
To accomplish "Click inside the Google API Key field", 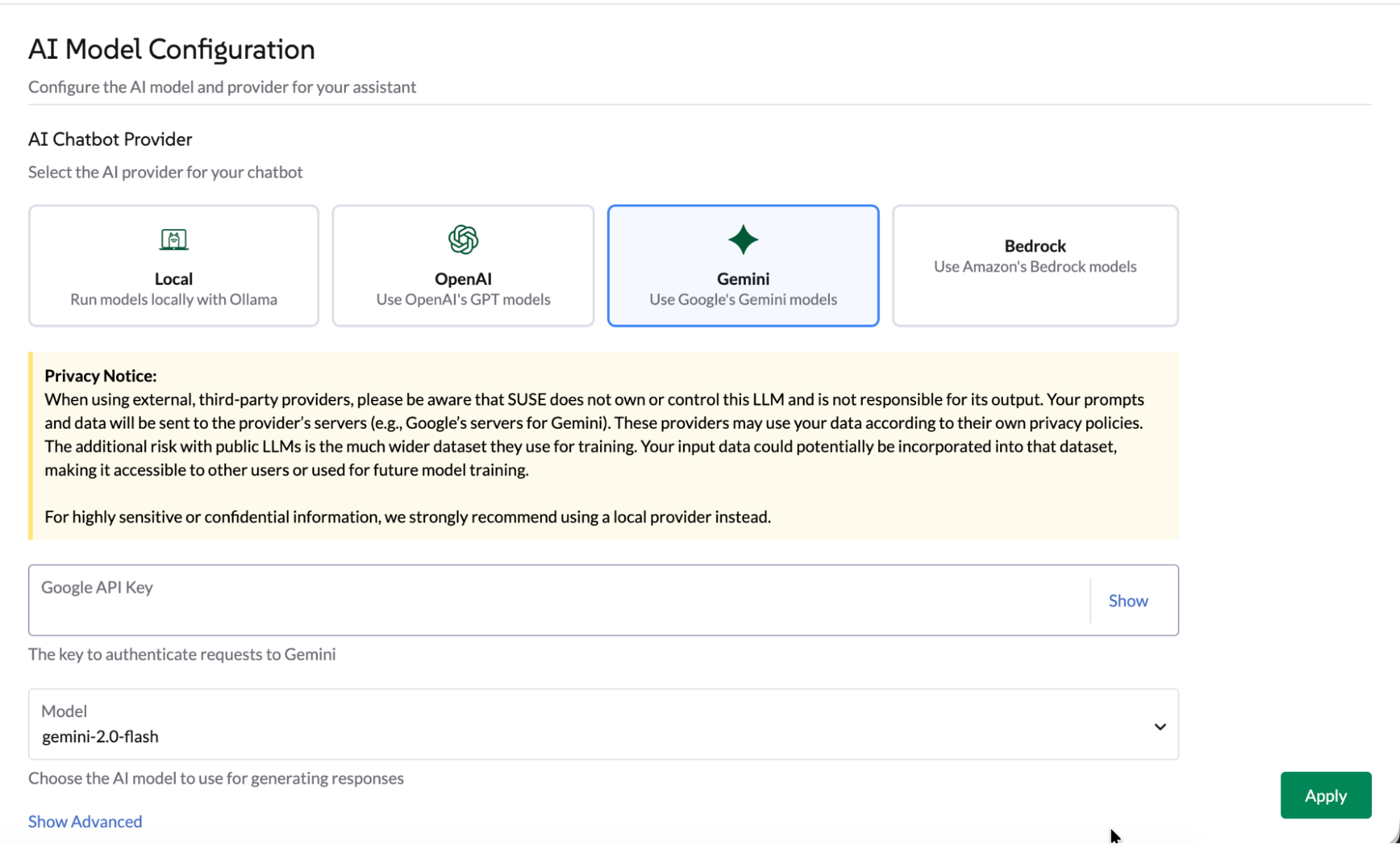I will pyautogui.click(x=490, y=600).
